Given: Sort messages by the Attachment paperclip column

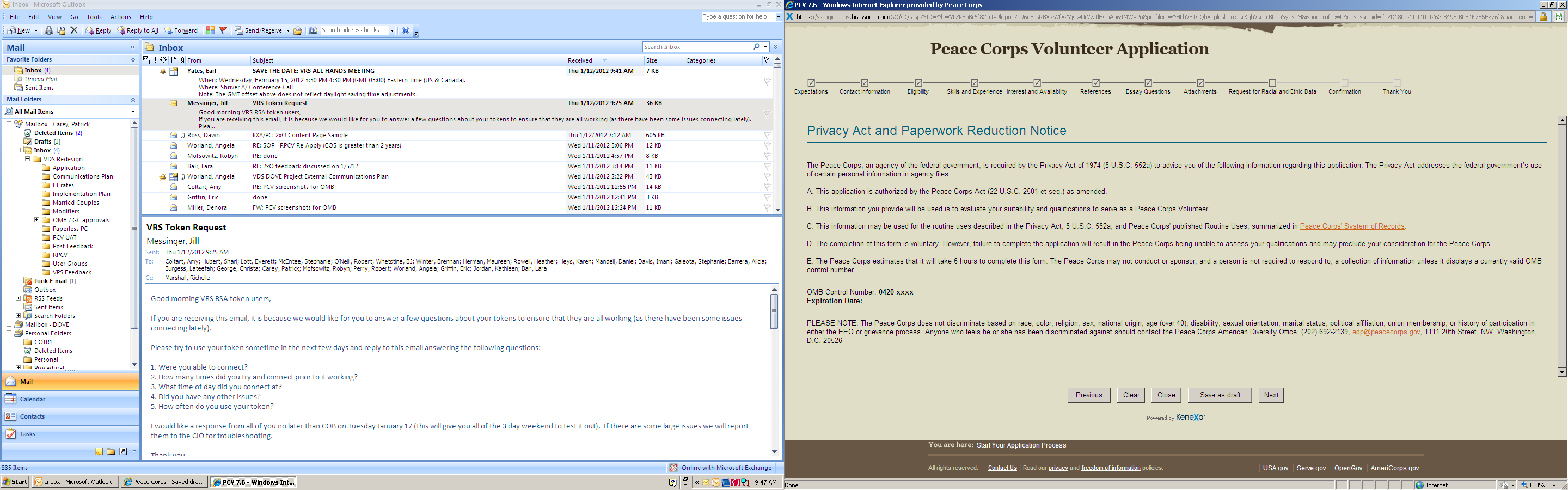Looking at the screenshot, I should pyautogui.click(x=182, y=60).
